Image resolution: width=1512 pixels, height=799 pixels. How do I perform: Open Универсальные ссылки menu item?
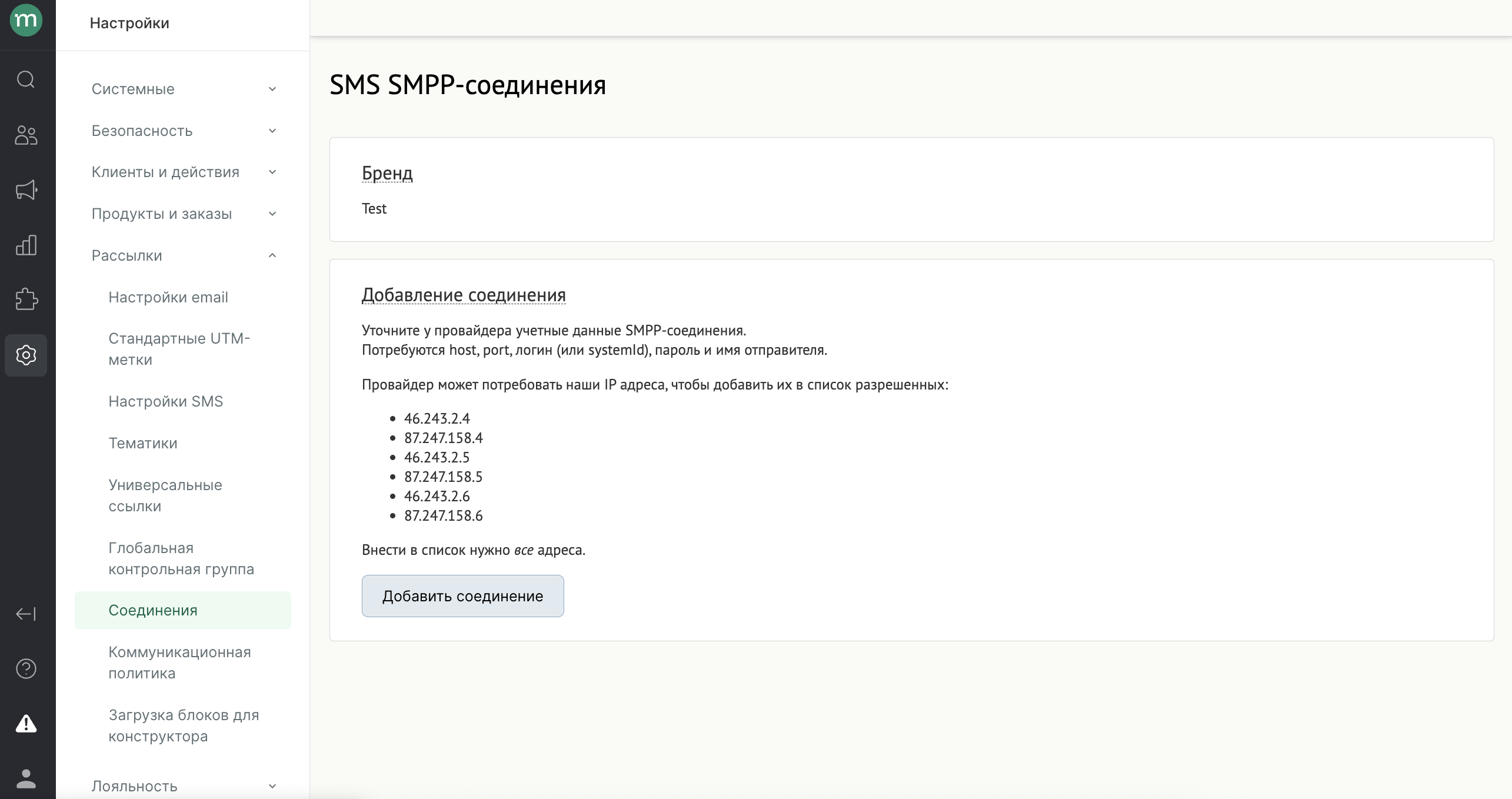pyautogui.click(x=183, y=495)
